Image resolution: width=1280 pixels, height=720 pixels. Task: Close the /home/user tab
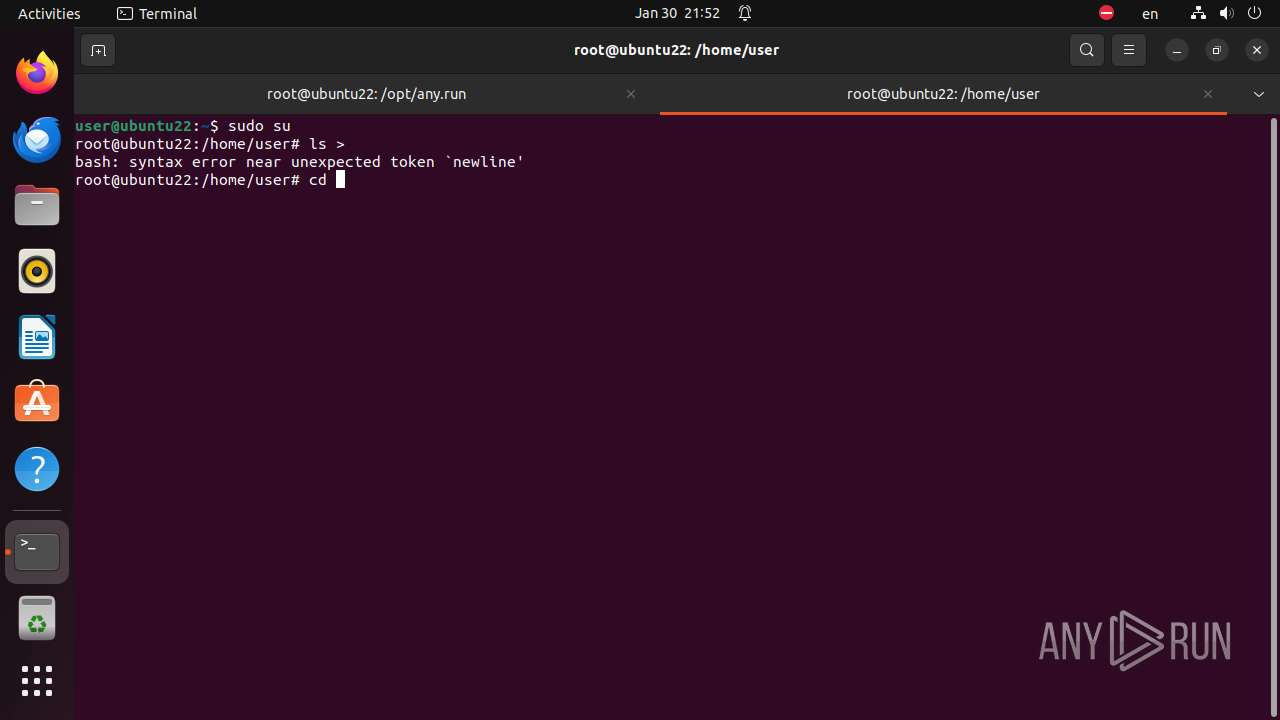point(1208,94)
